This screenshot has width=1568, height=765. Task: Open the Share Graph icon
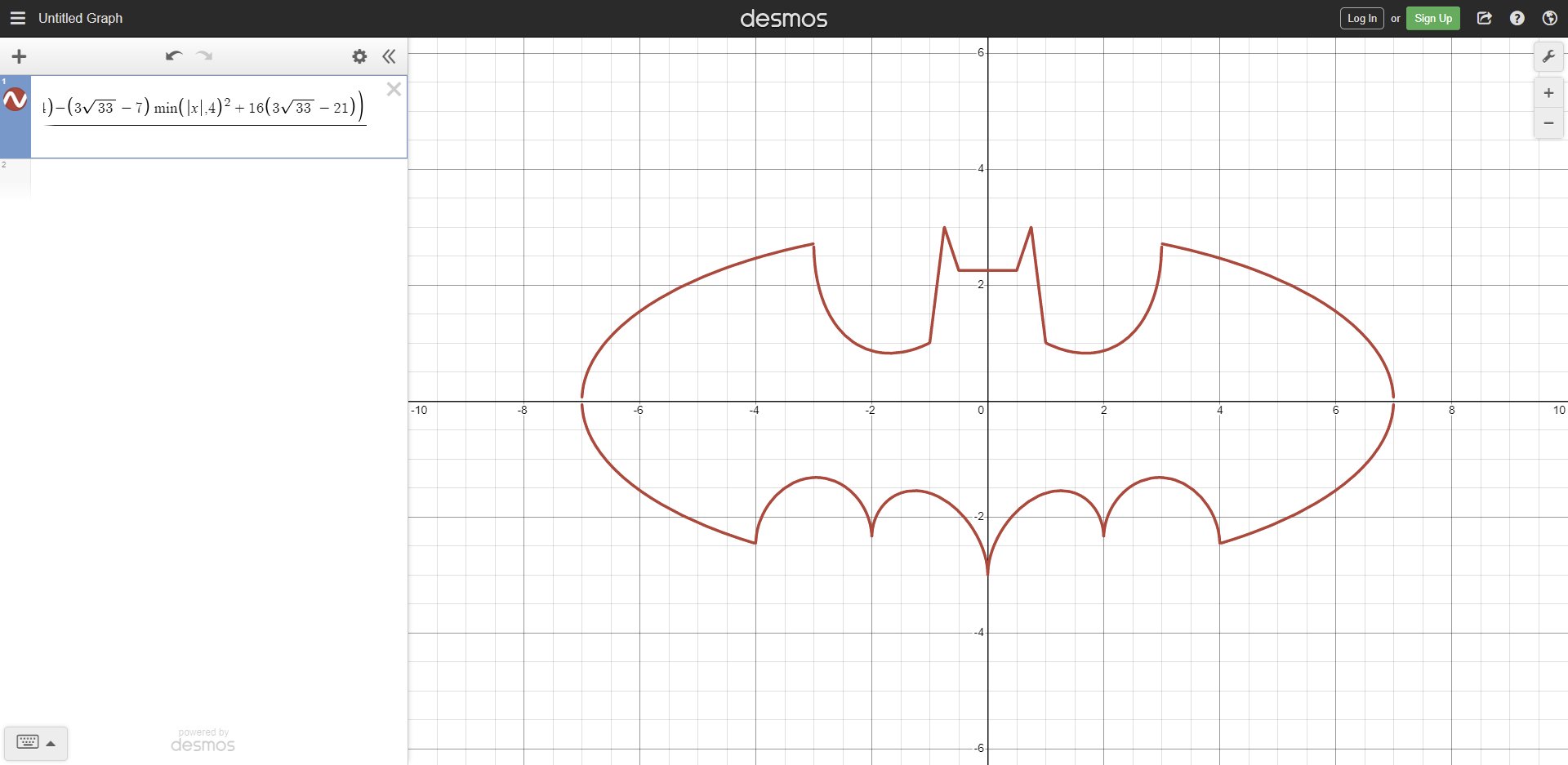[1485, 18]
